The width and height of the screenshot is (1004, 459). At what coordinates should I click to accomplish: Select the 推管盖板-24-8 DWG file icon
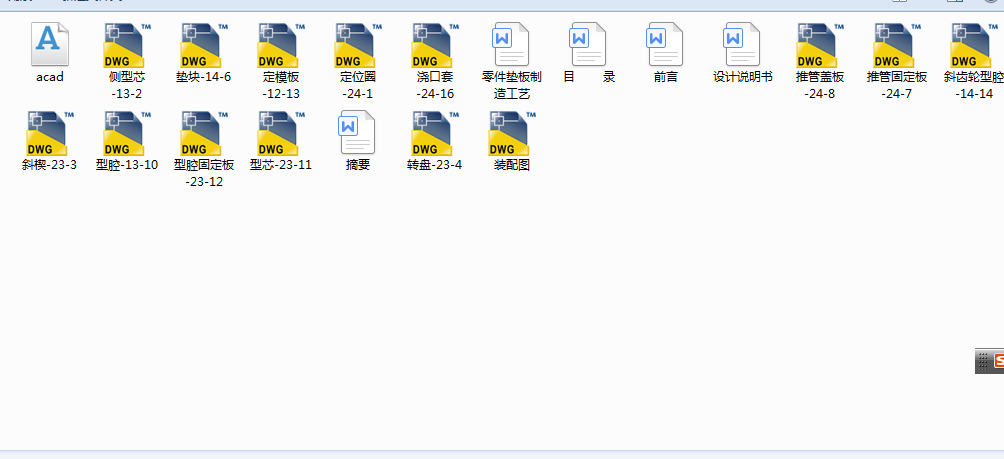(820, 45)
